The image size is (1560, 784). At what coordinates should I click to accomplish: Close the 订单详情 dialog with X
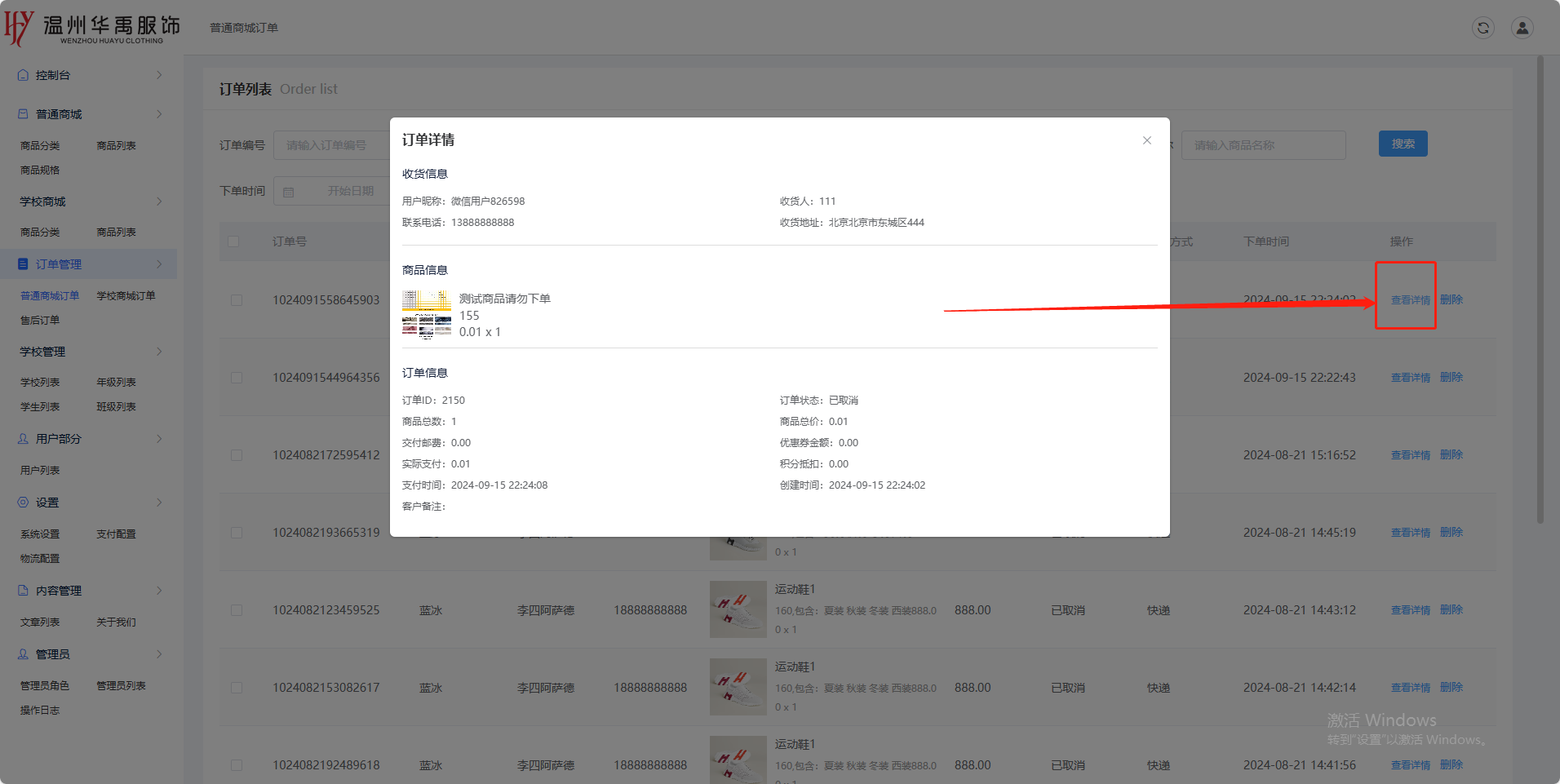[1146, 140]
